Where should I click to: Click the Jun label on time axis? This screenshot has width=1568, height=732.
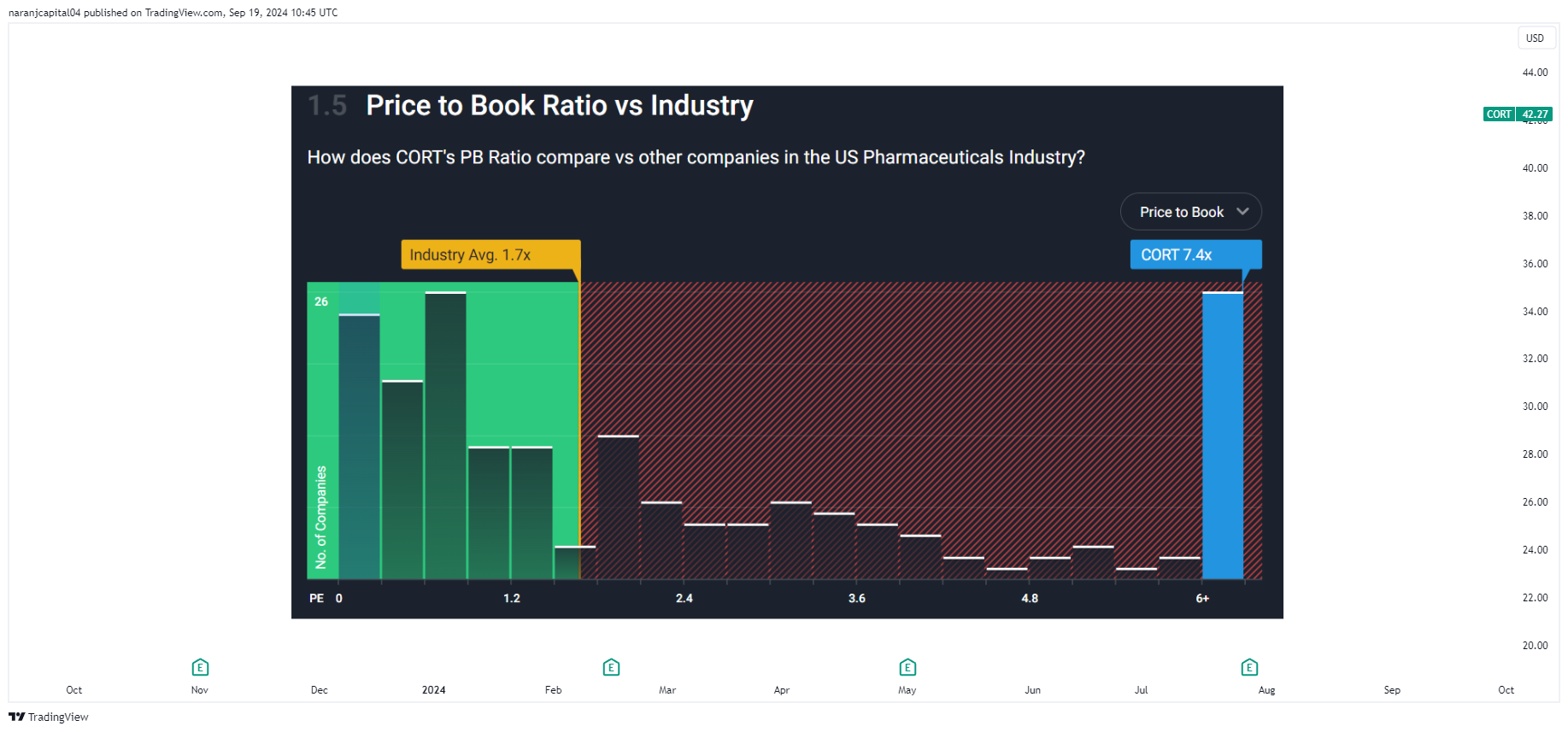(x=1033, y=690)
